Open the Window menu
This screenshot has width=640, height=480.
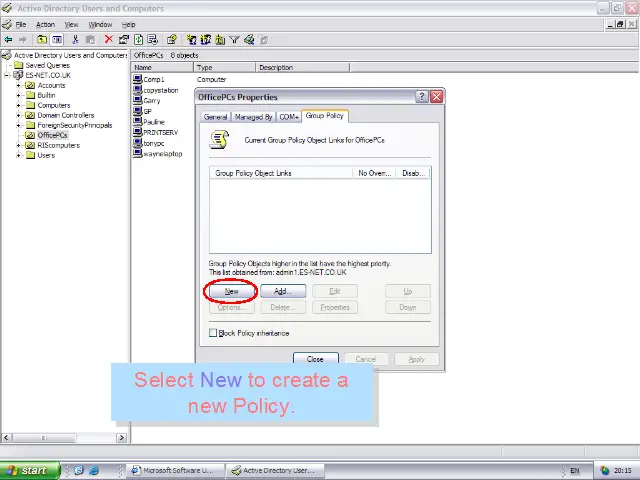(x=100, y=24)
